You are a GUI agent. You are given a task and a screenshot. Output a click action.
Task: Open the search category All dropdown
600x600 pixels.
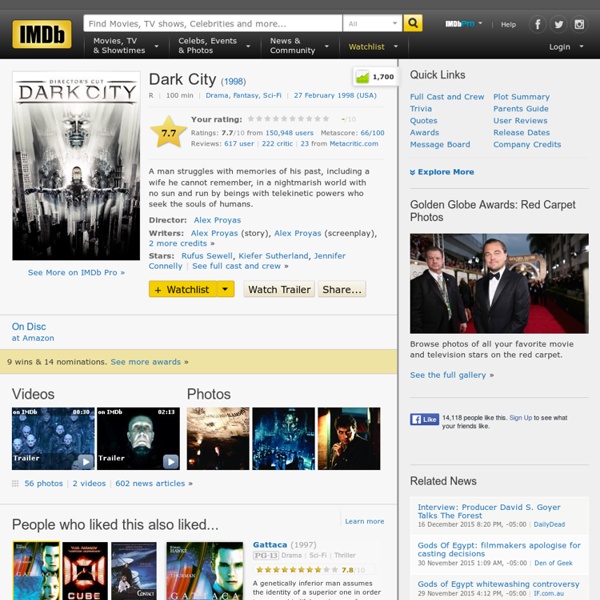[x=373, y=23]
